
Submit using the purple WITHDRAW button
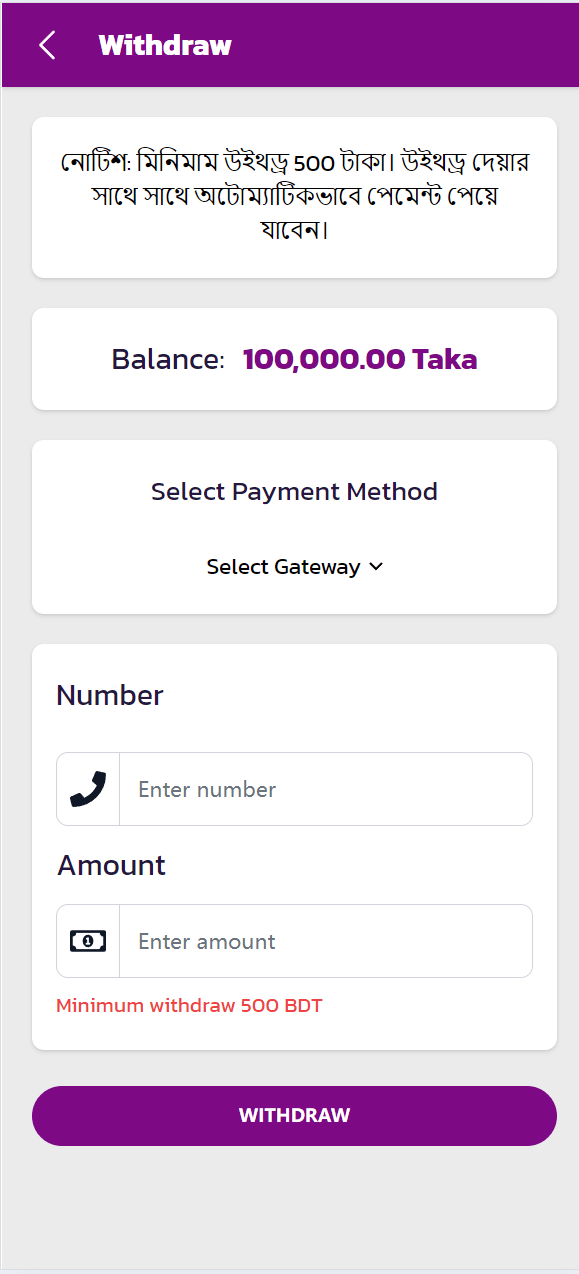294,1116
